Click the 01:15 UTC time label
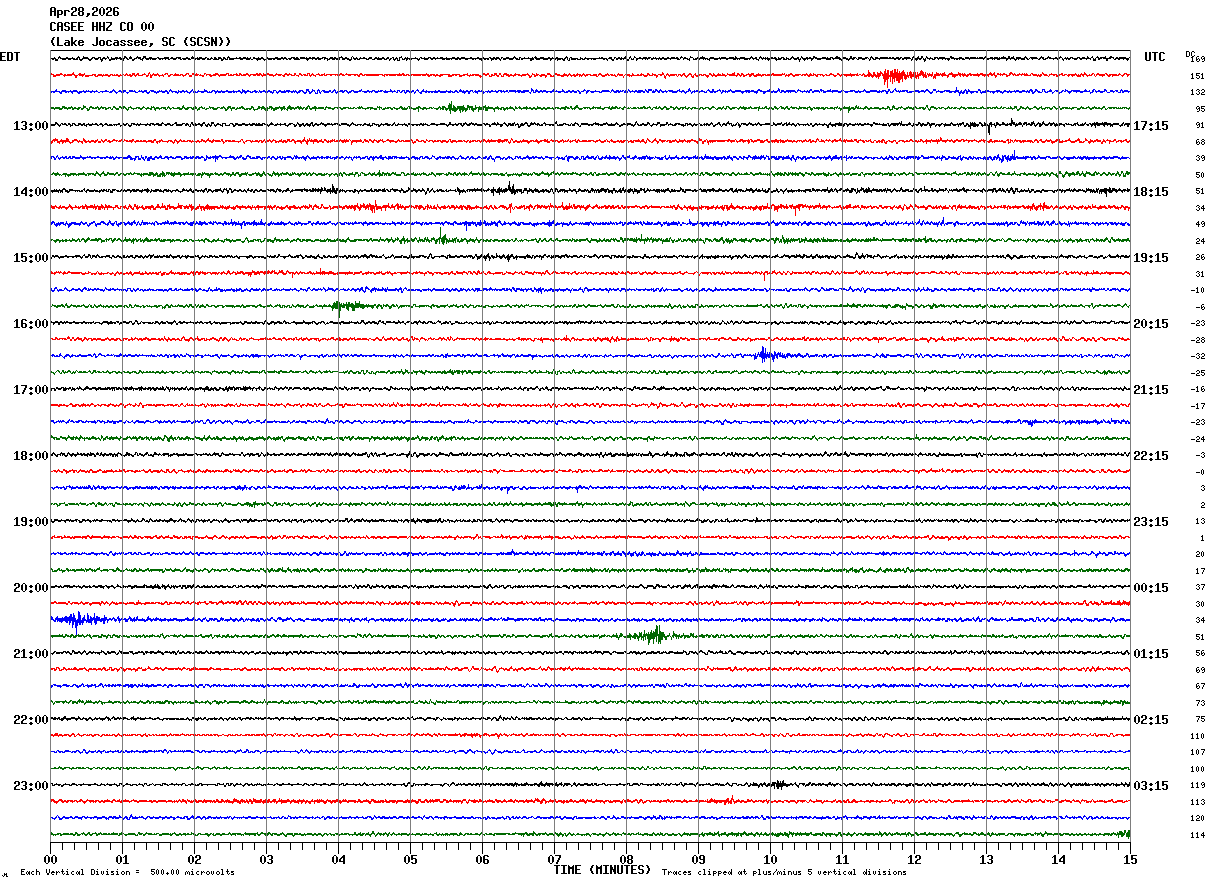The height and width of the screenshot is (886, 1210). tap(1150, 654)
